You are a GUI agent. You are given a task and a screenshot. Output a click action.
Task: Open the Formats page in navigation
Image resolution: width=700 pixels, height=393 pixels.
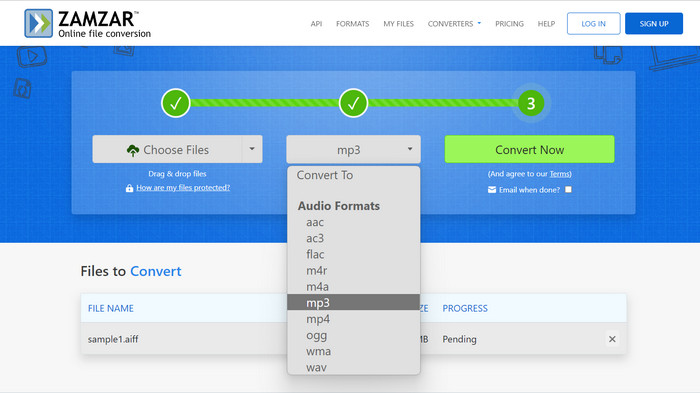(x=353, y=24)
